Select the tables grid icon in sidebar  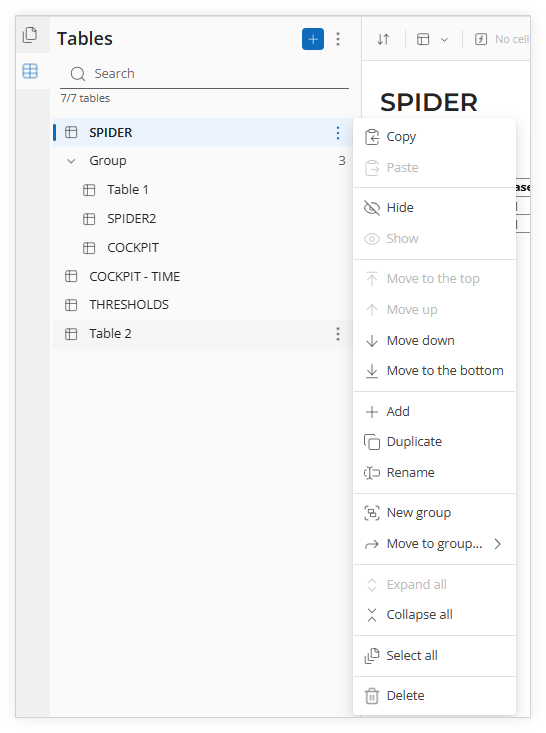pyautogui.click(x=30, y=71)
